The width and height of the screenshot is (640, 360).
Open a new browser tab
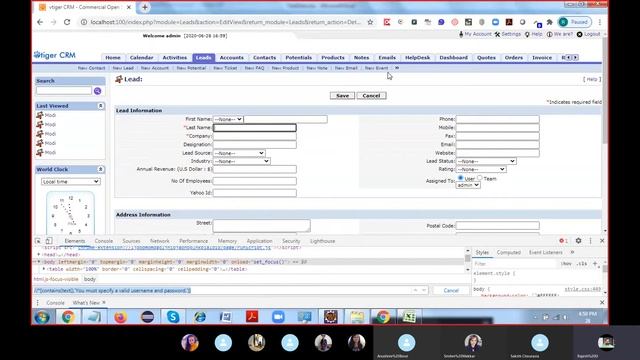[144, 7]
